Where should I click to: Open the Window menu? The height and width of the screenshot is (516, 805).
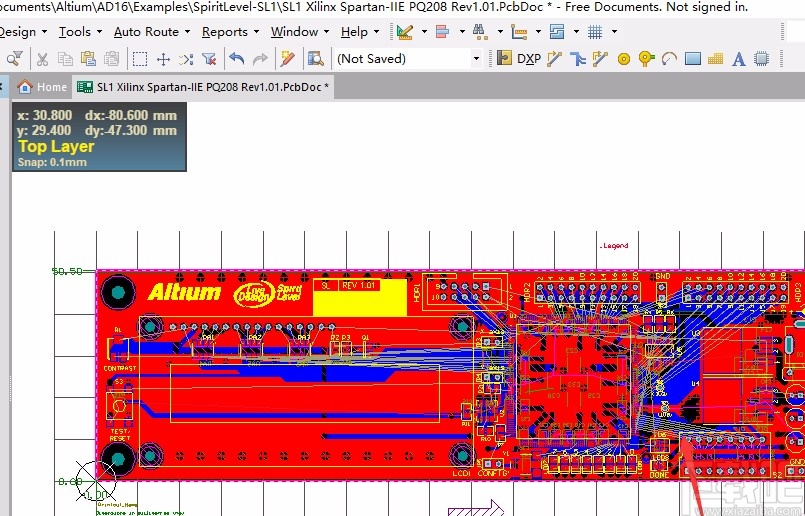coord(300,32)
